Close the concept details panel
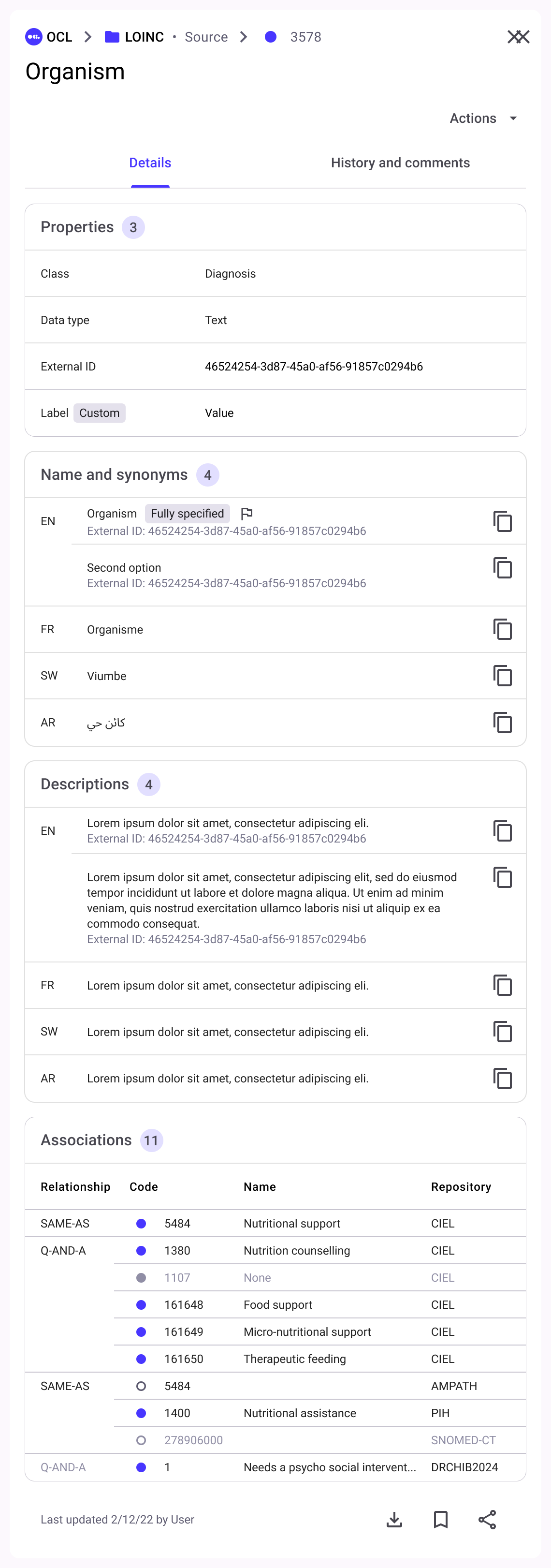551x1568 pixels. point(518,37)
